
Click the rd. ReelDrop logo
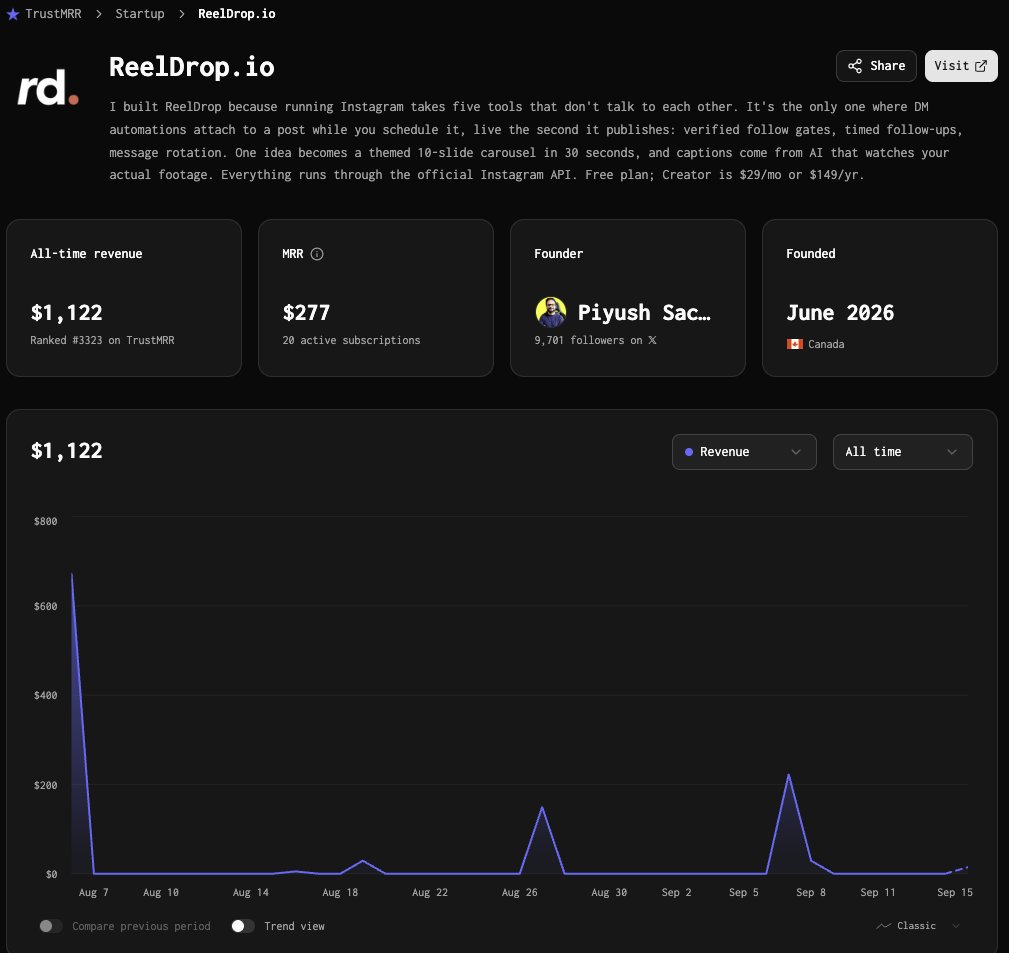coord(48,88)
